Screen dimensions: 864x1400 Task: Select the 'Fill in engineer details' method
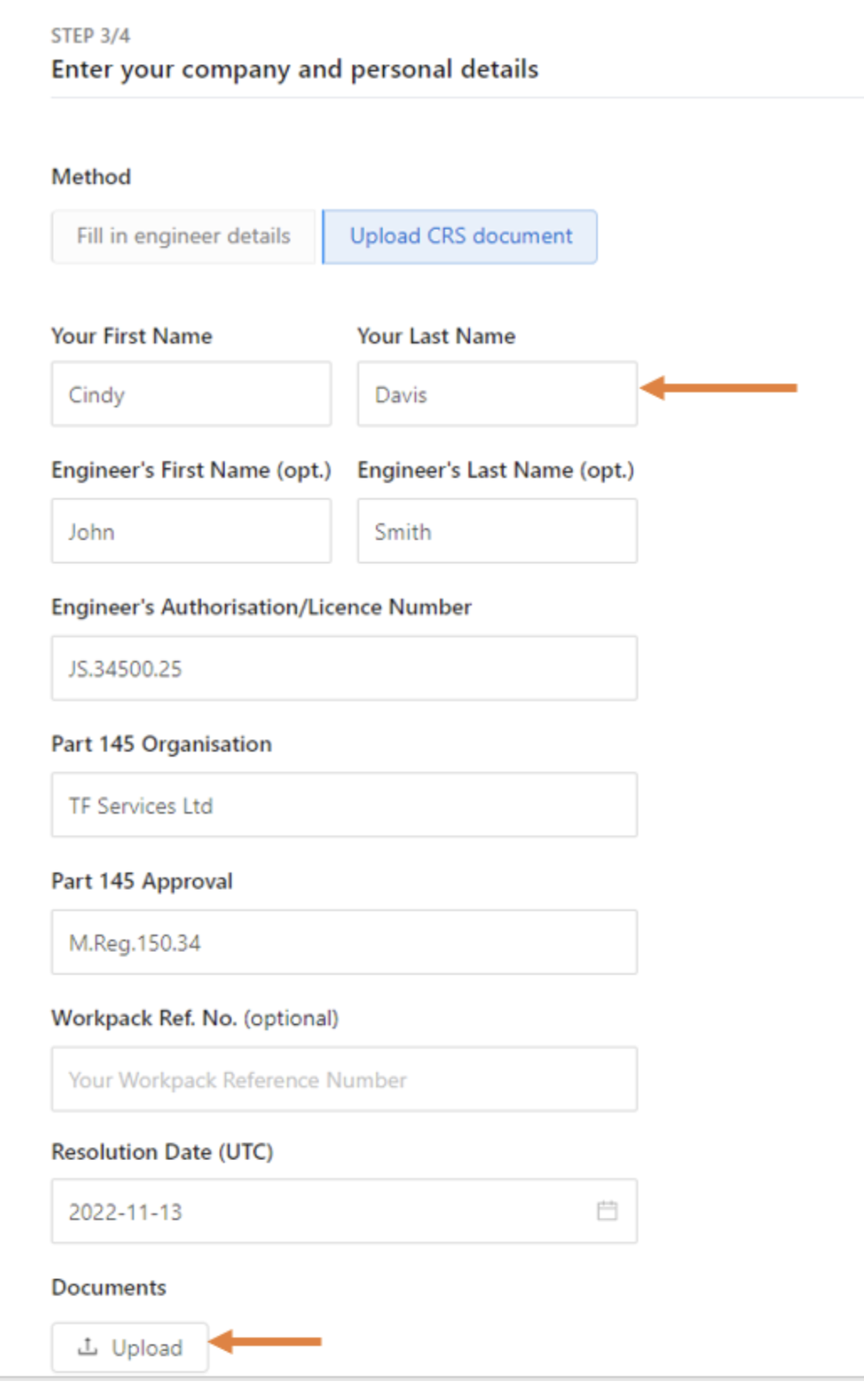(183, 236)
